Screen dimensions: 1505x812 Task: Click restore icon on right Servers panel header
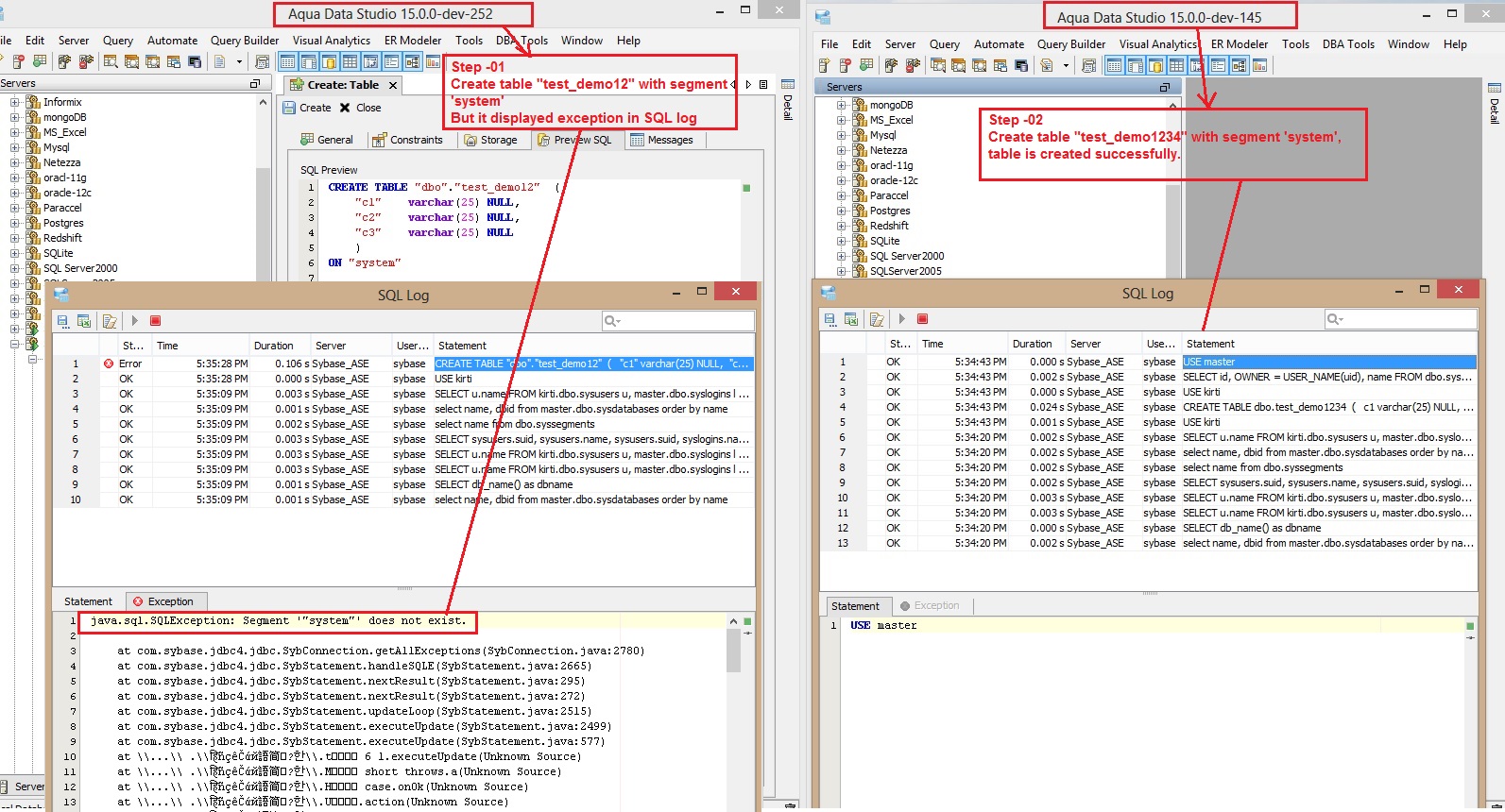[x=1165, y=87]
